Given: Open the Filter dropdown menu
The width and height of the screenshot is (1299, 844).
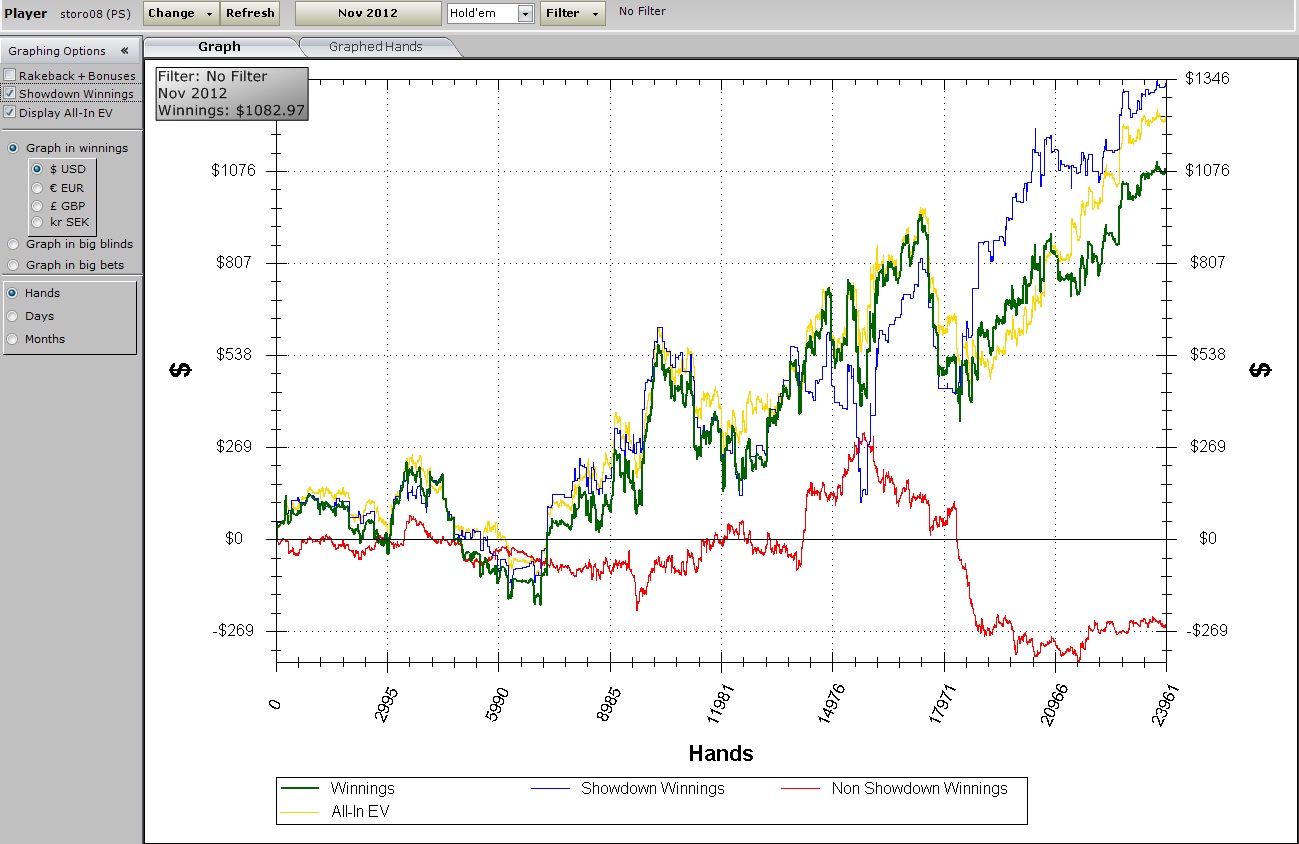Looking at the screenshot, I should click(572, 13).
